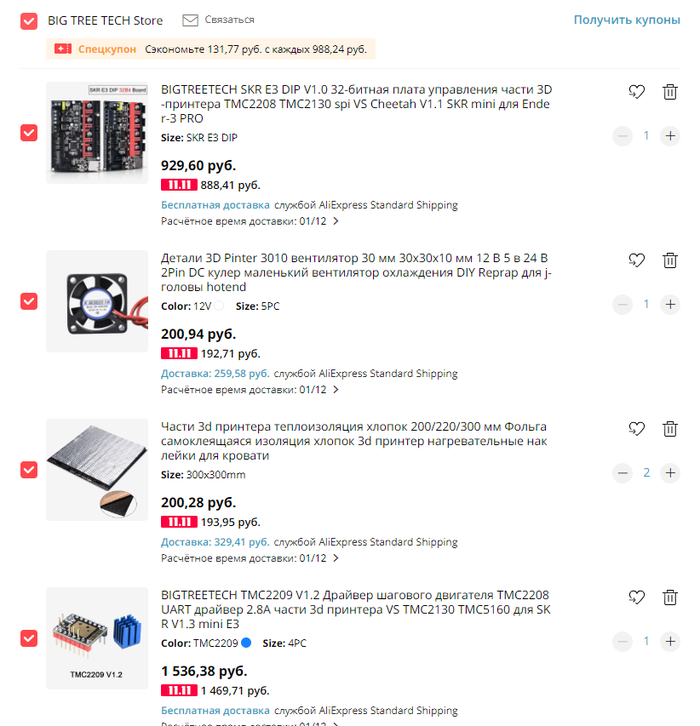Add SKR E3 DIP board to wishlist
This screenshot has height=726, width=700.
point(637,92)
